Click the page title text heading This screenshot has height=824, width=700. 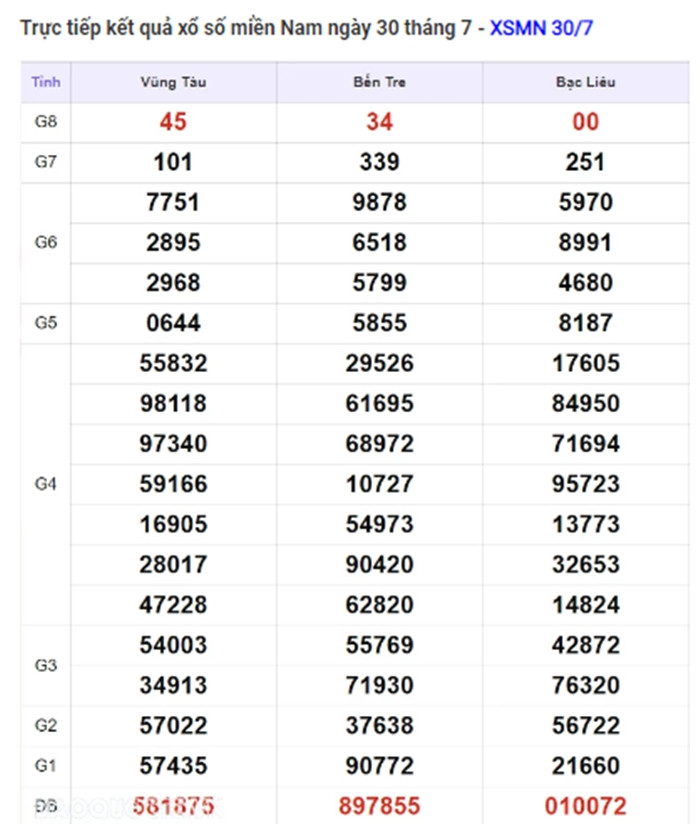pyautogui.click(x=250, y=28)
